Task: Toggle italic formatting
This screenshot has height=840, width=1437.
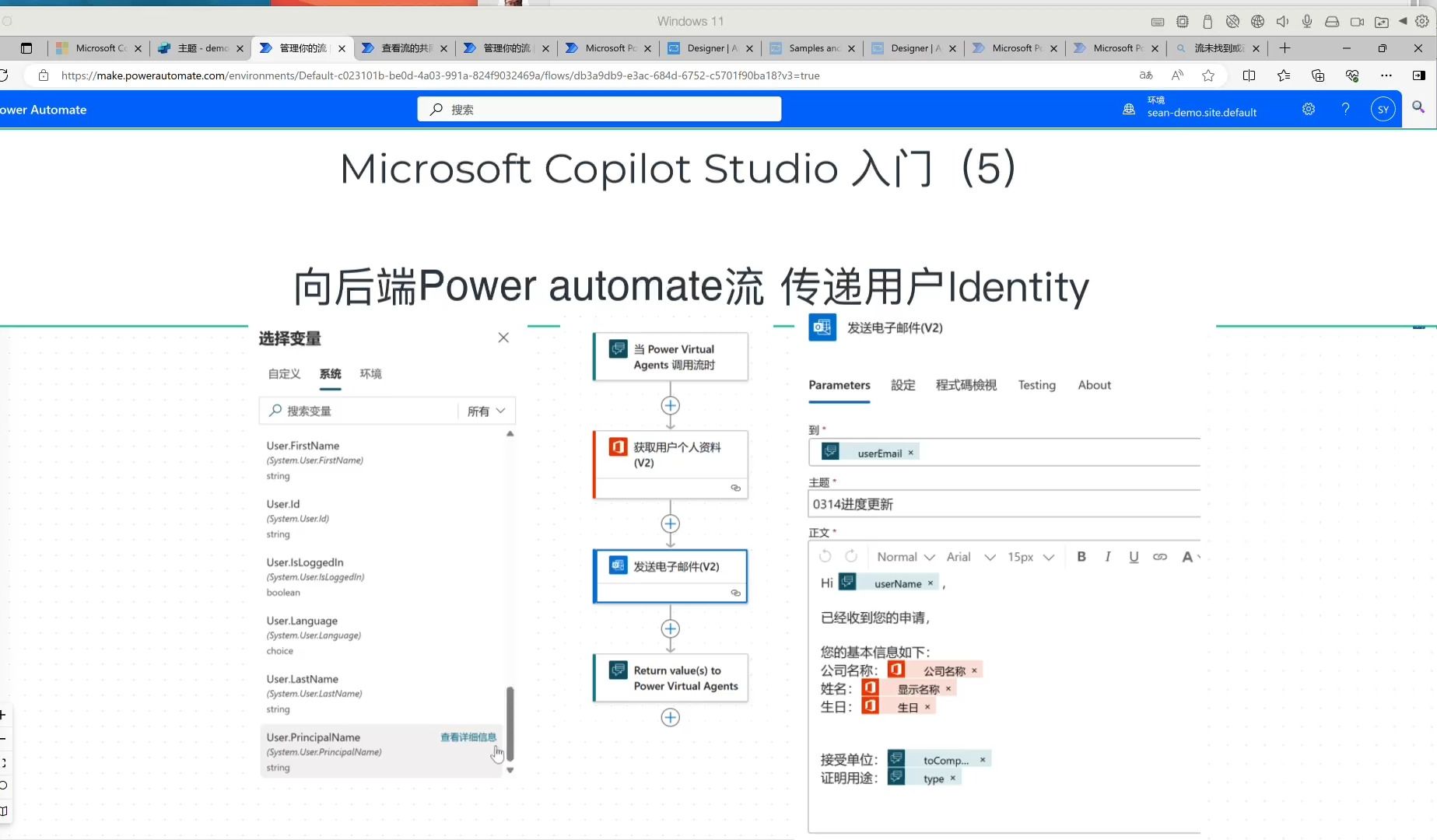Action: click(x=1108, y=556)
